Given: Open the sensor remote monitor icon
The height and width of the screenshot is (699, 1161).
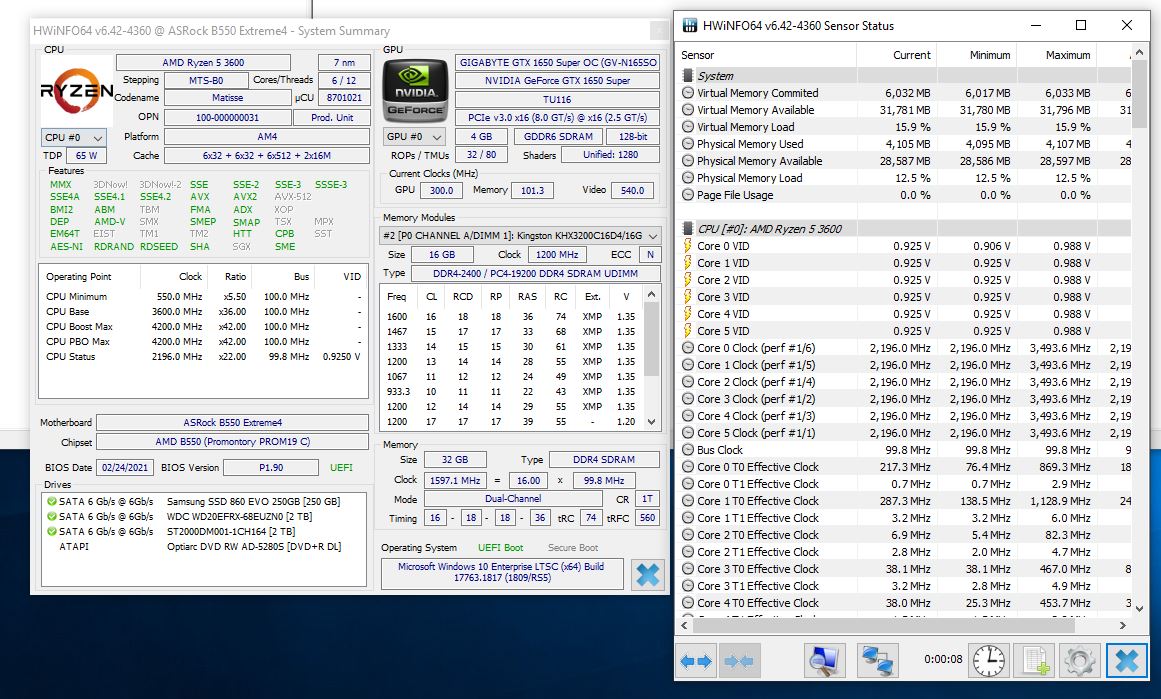Looking at the screenshot, I should click(x=824, y=660).
